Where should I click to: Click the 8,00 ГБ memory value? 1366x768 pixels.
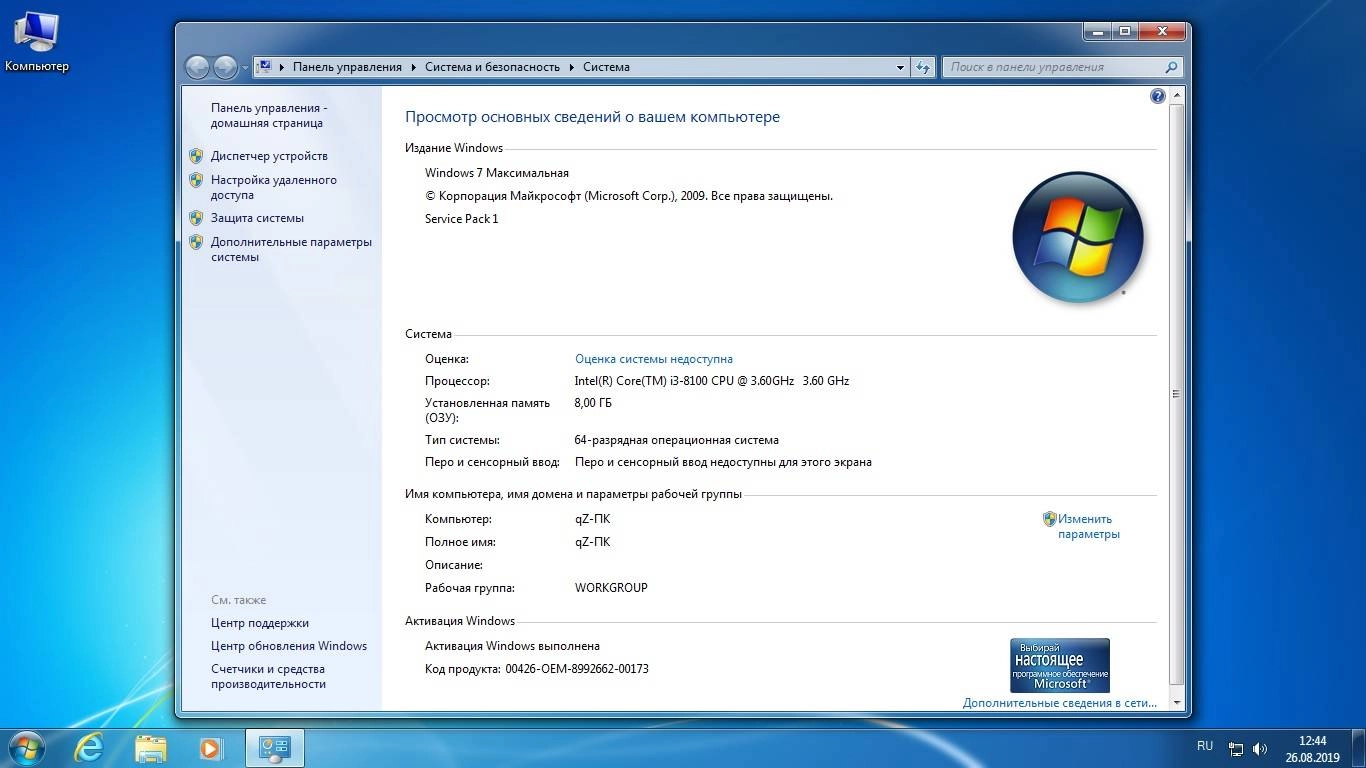pyautogui.click(x=593, y=403)
